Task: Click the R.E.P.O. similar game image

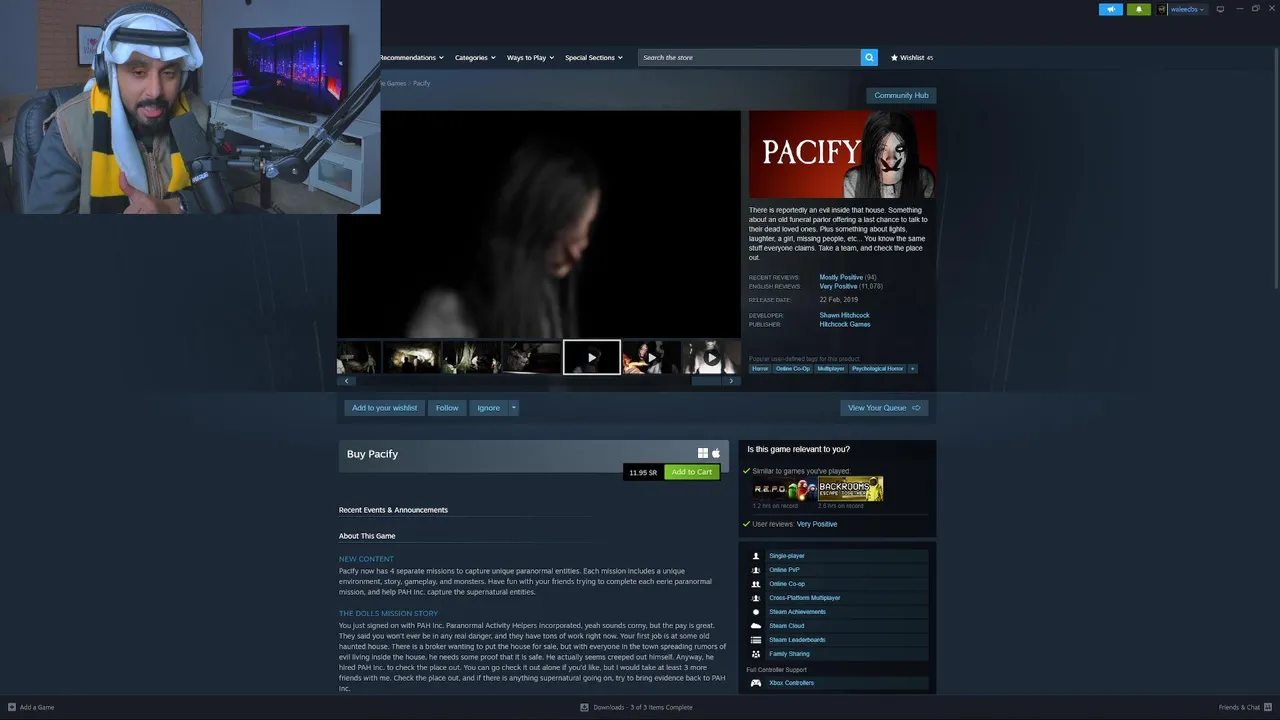Action: coord(784,488)
